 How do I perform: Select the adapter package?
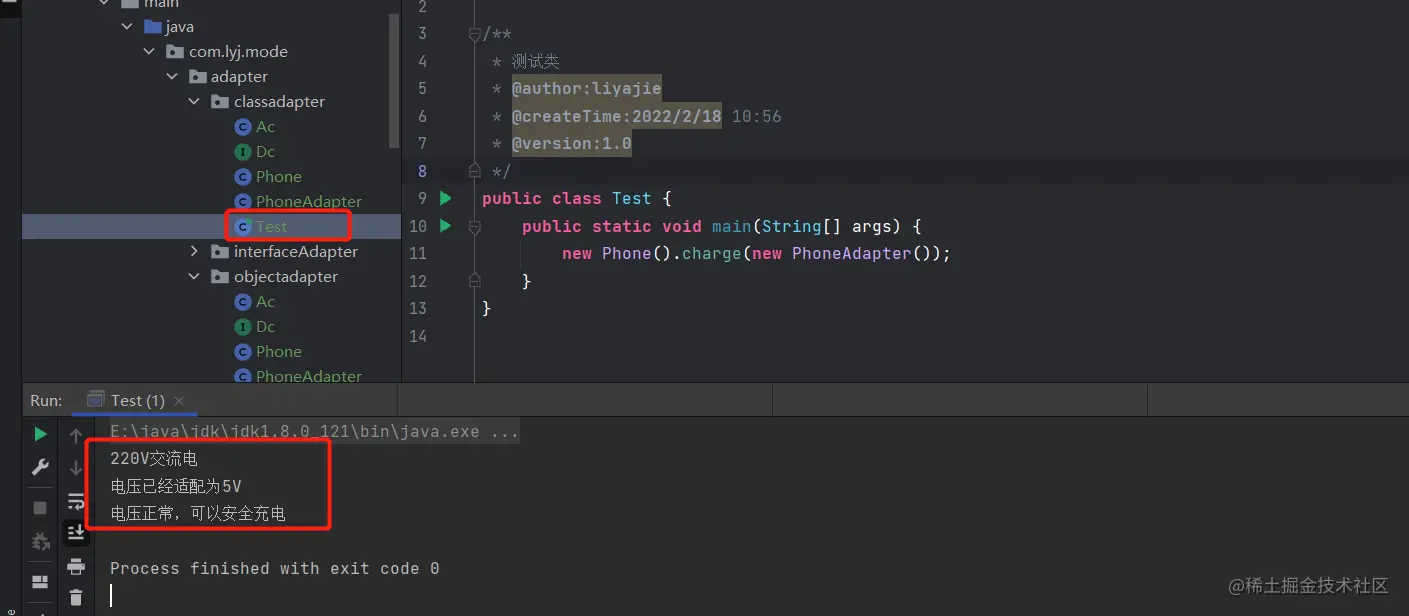point(239,76)
